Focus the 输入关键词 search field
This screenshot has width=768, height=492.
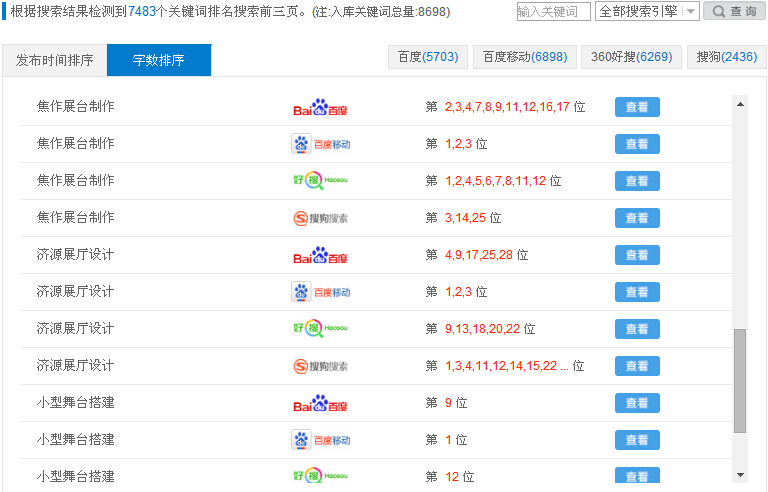pos(553,11)
